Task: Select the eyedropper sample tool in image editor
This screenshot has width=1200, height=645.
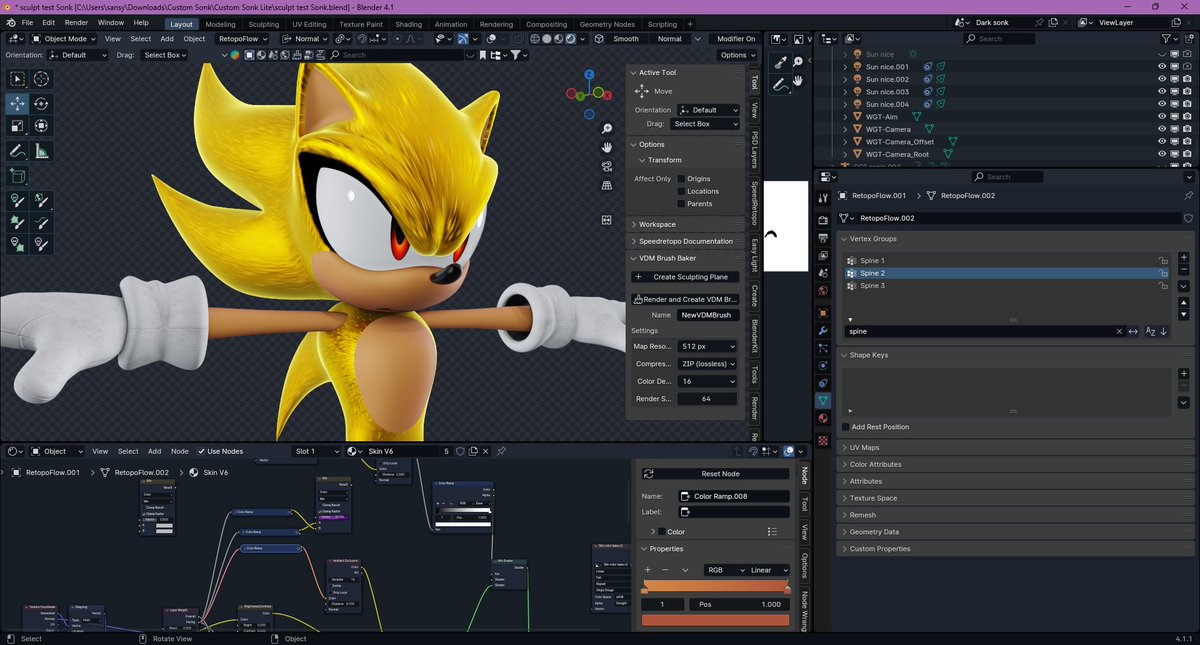Action: tap(781, 62)
